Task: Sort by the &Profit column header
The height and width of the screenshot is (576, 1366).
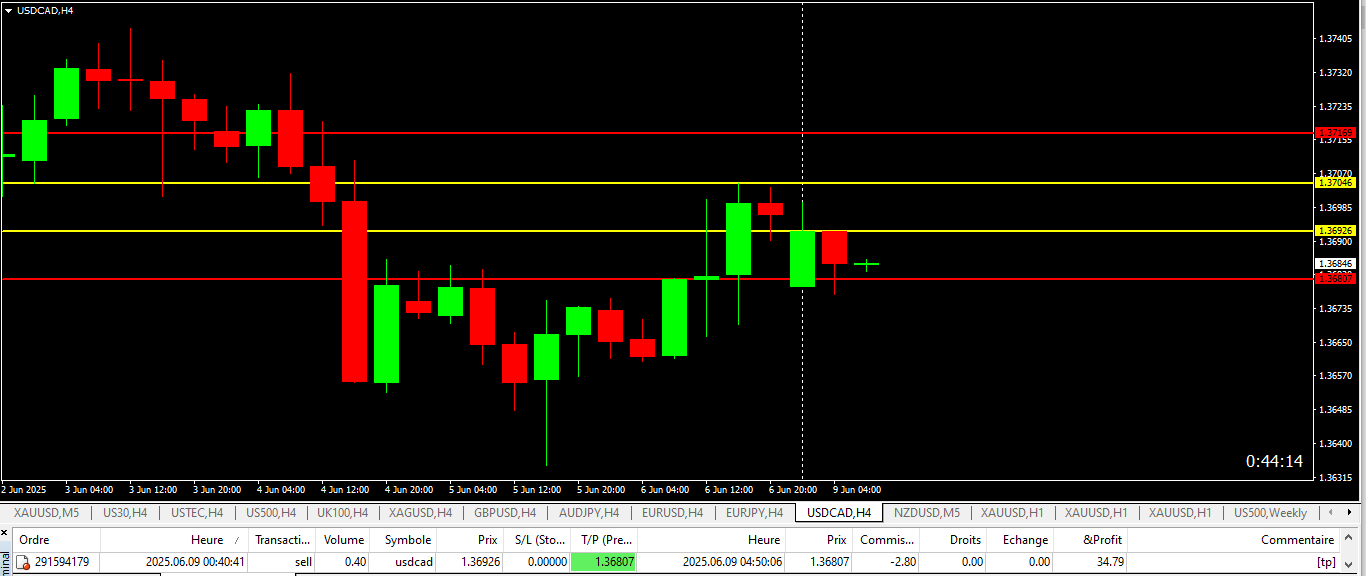Action: click(x=1091, y=540)
